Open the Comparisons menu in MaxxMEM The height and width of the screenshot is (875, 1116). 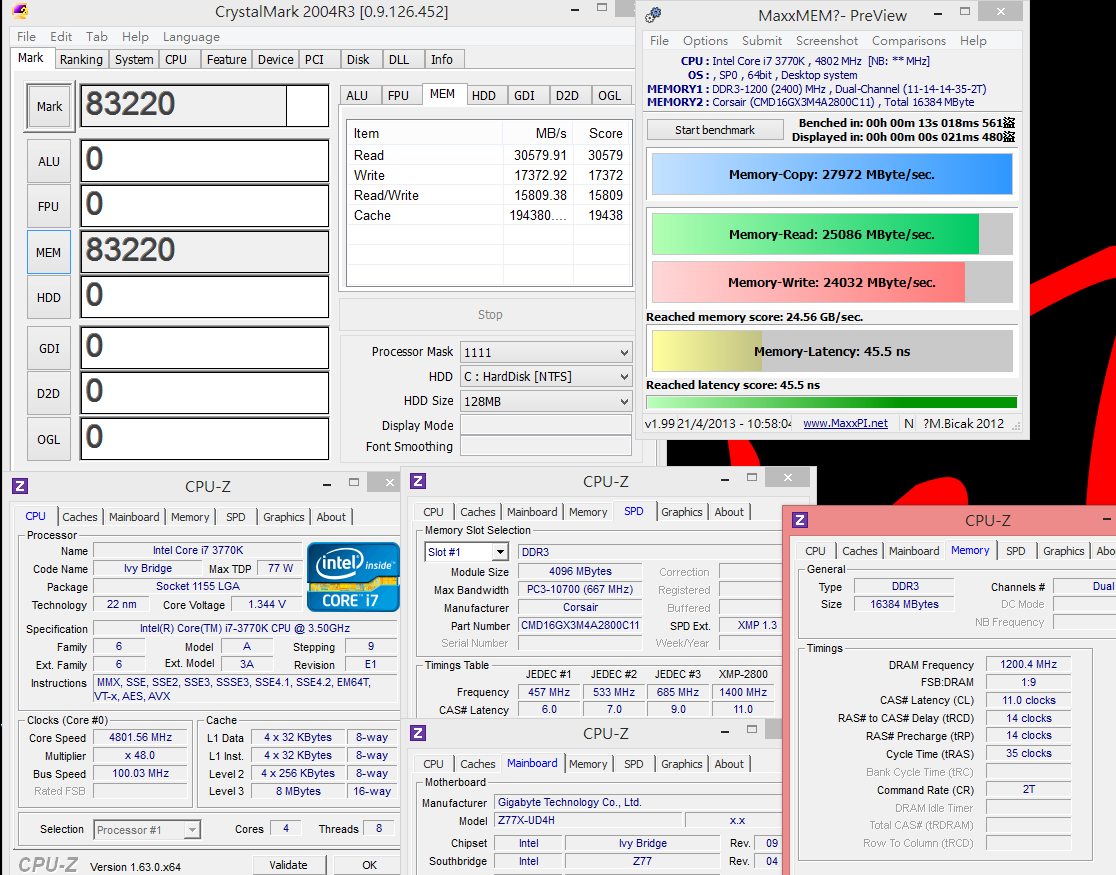click(x=908, y=41)
